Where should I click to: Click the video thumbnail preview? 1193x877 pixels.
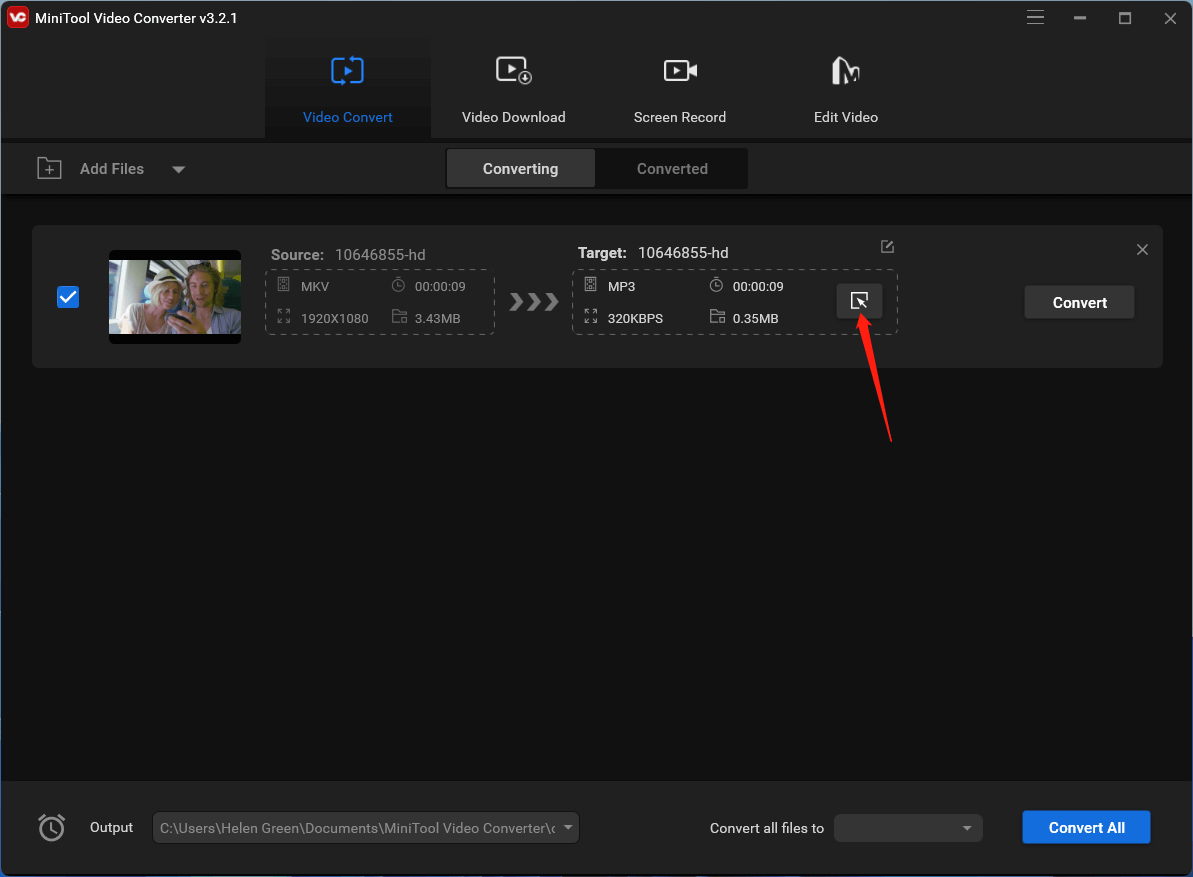(175, 297)
